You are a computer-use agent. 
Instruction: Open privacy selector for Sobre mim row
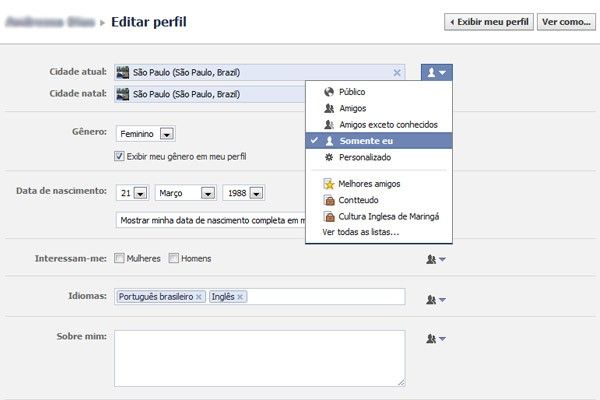click(x=436, y=339)
